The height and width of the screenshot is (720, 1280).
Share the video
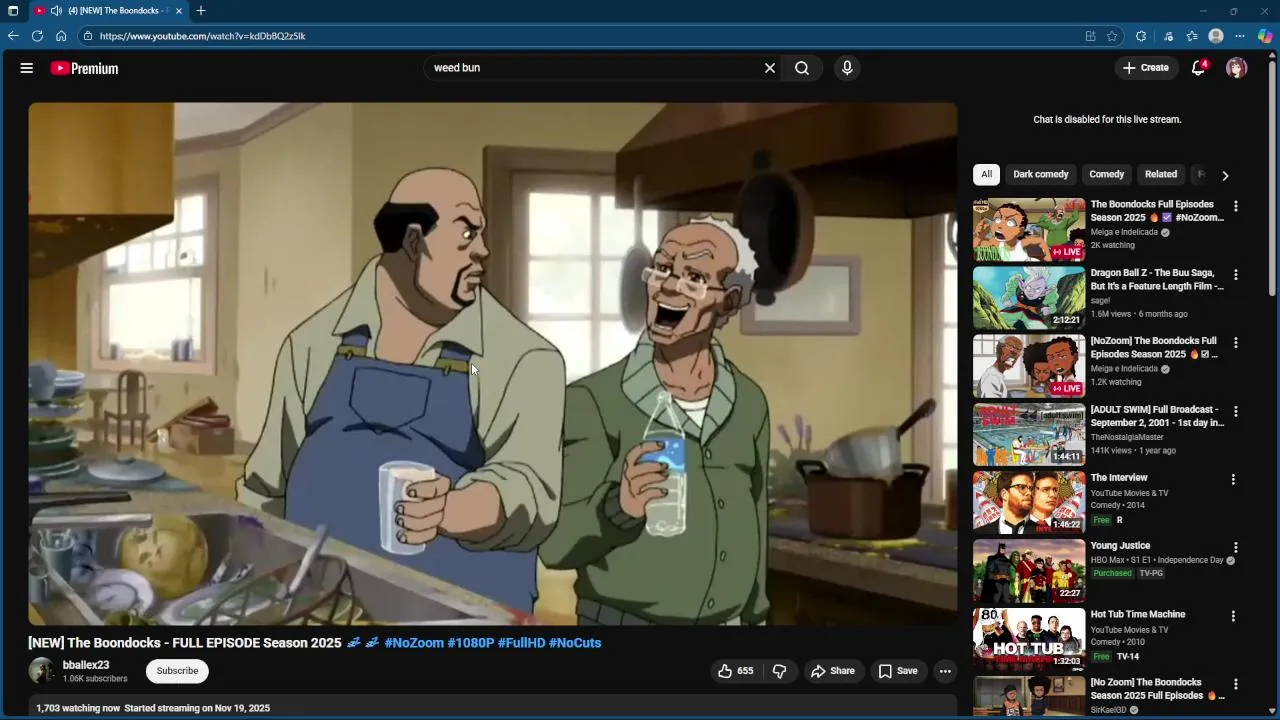[x=833, y=671]
